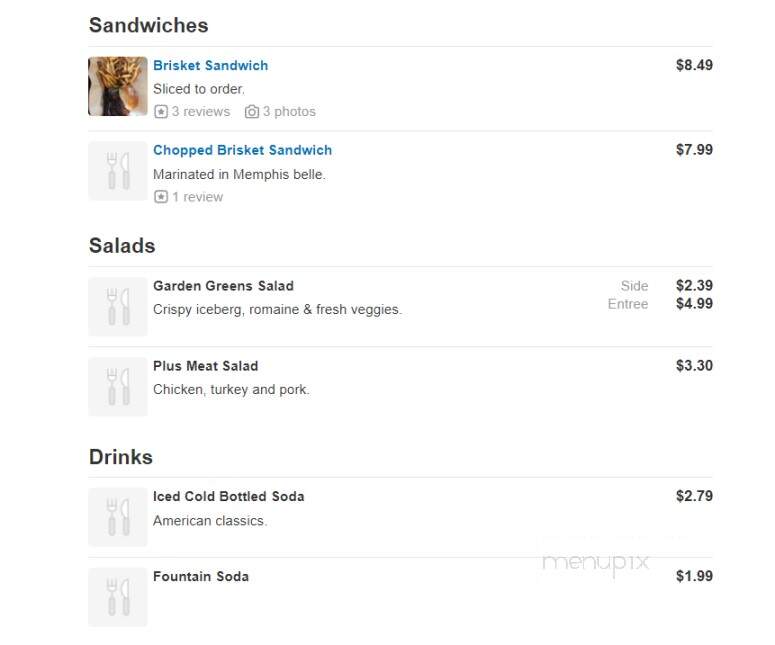View the 3 reviews for Brisket Sandwich
The height and width of the screenshot is (645, 775).
(200, 112)
